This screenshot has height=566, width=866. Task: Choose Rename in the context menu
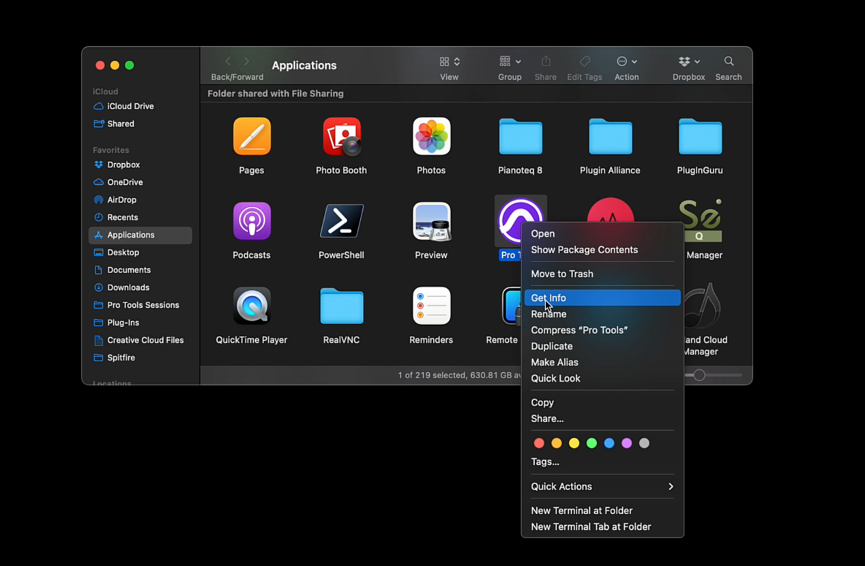[603, 314]
